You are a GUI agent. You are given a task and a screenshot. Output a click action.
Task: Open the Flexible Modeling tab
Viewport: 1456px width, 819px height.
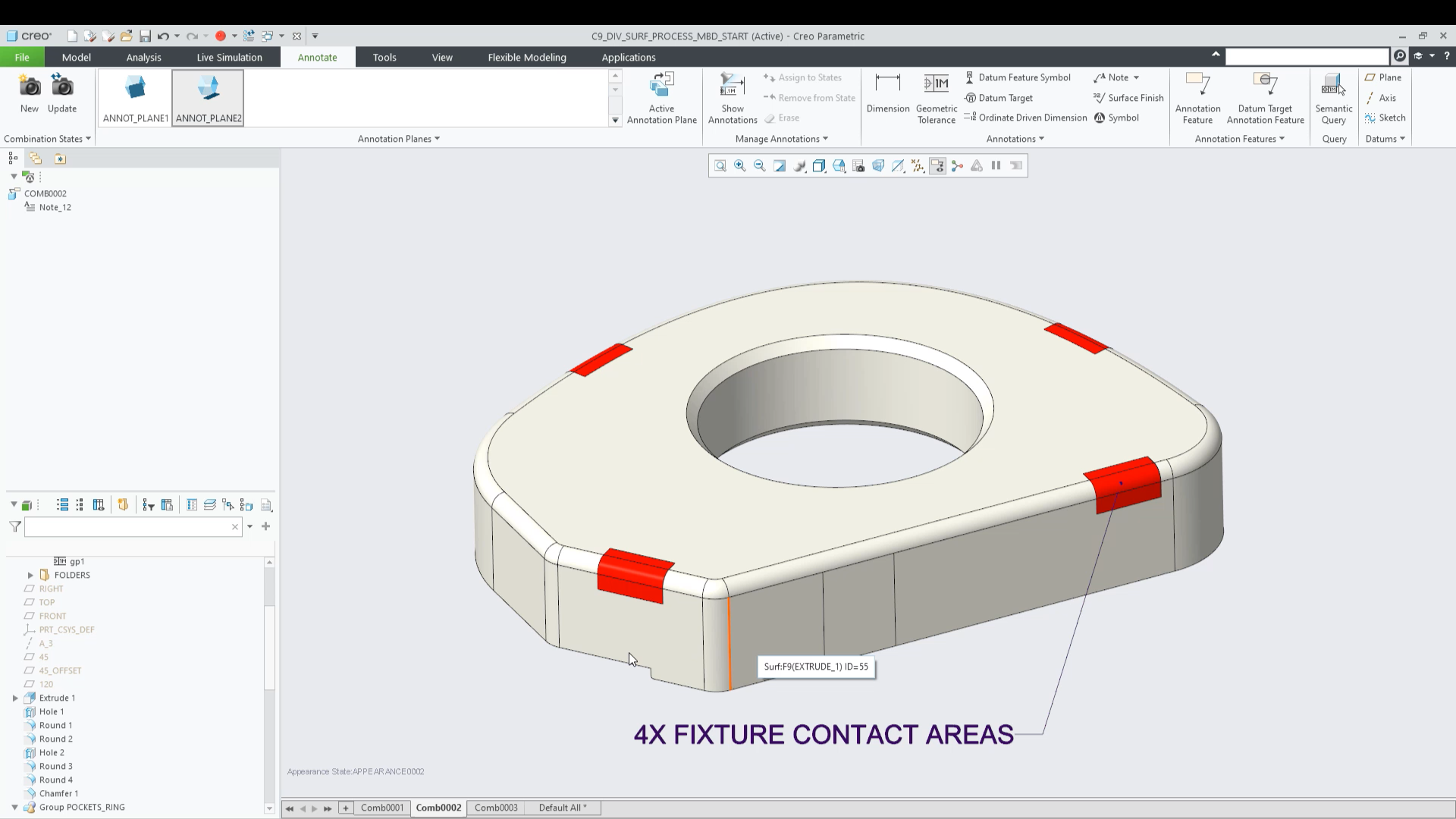point(527,57)
